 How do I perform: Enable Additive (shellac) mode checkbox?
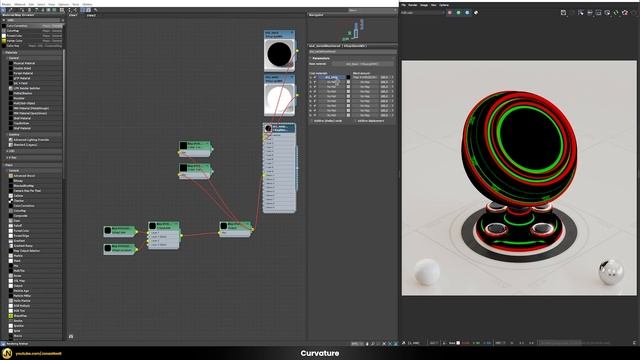coord(311,121)
